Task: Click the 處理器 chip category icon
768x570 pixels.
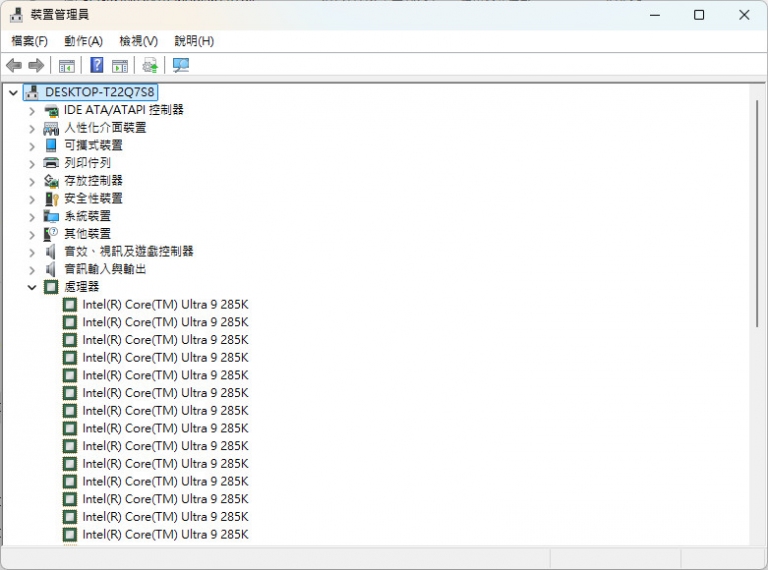Action: click(51, 287)
